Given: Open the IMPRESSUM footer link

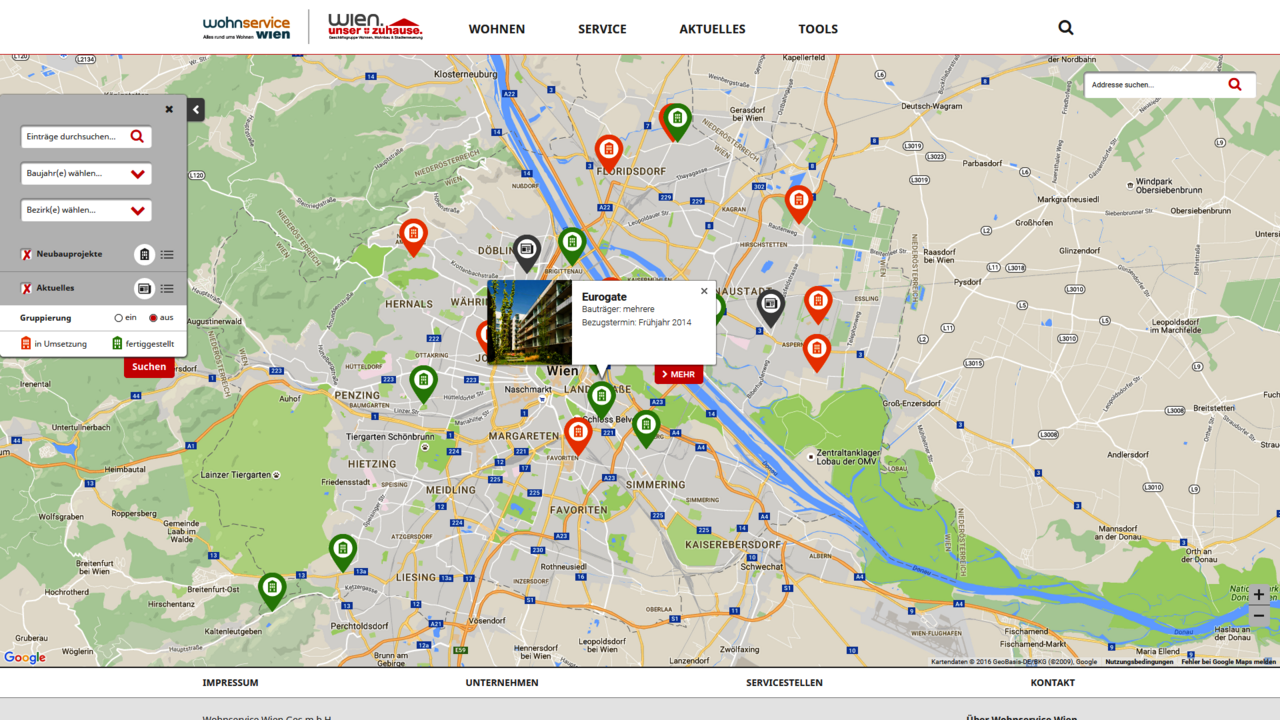Looking at the screenshot, I should click(x=230, y=683).
